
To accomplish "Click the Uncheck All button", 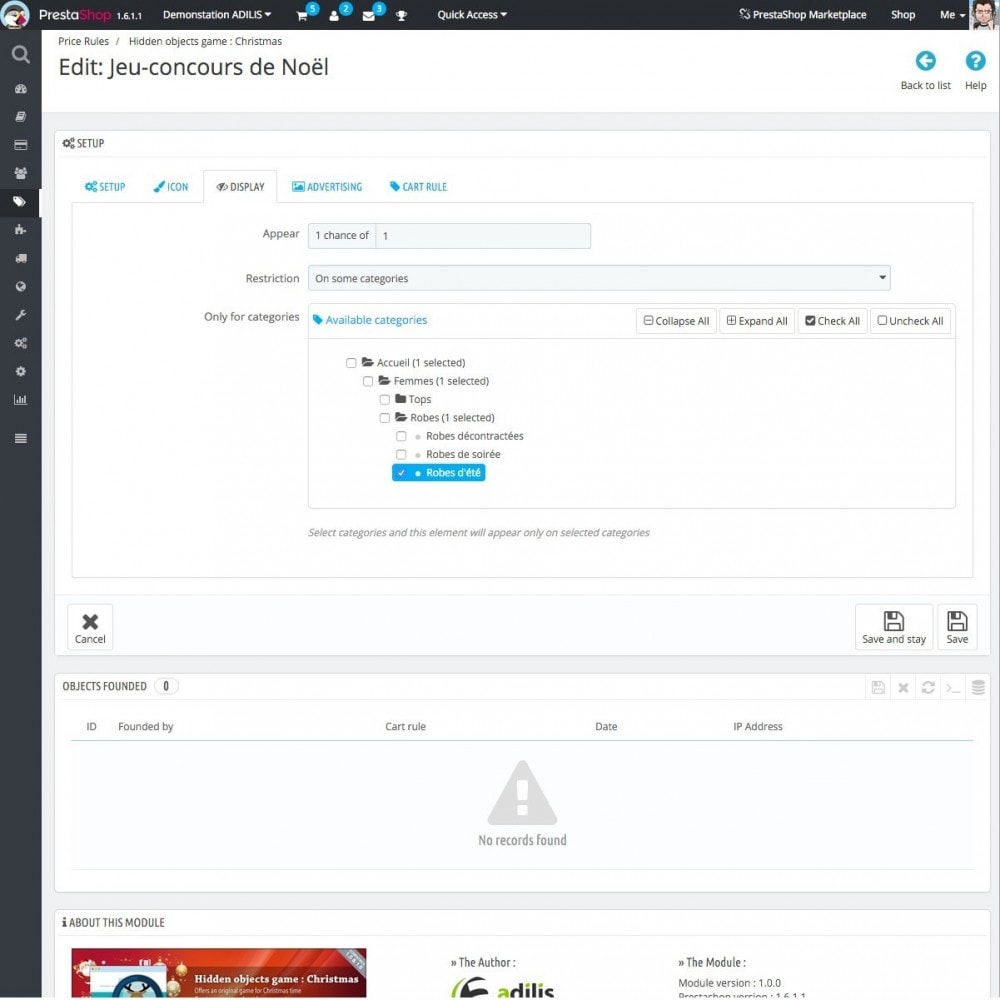I will coord(910,321).
